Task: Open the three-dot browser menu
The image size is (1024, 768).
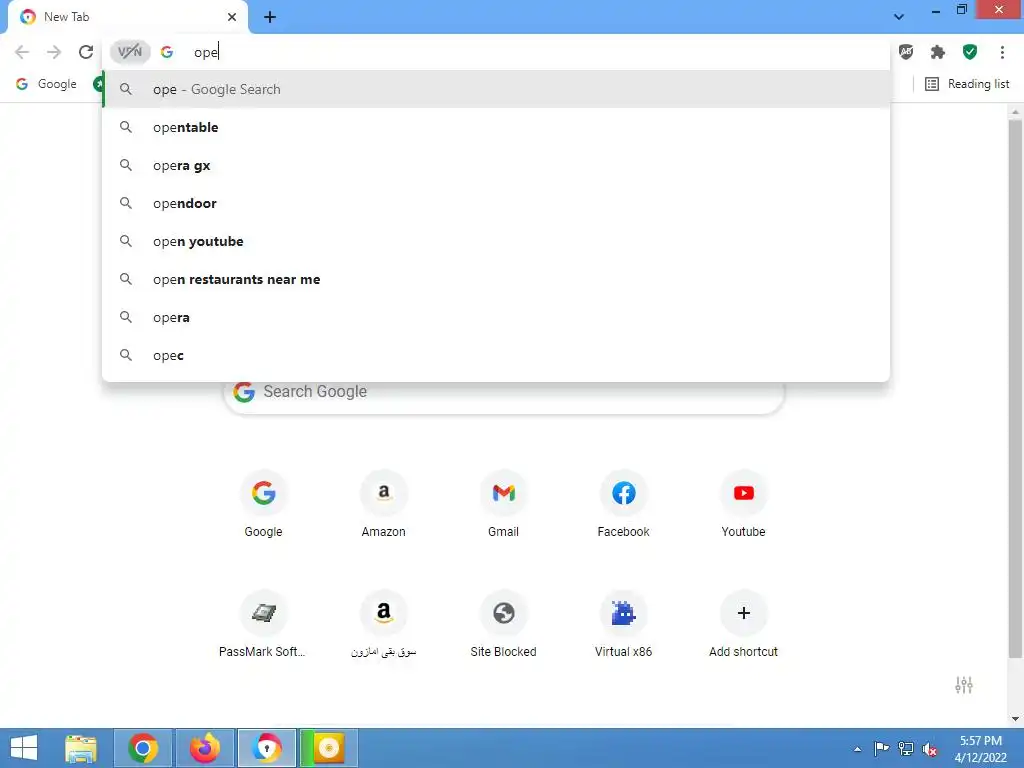Action: pos(1002,52)
